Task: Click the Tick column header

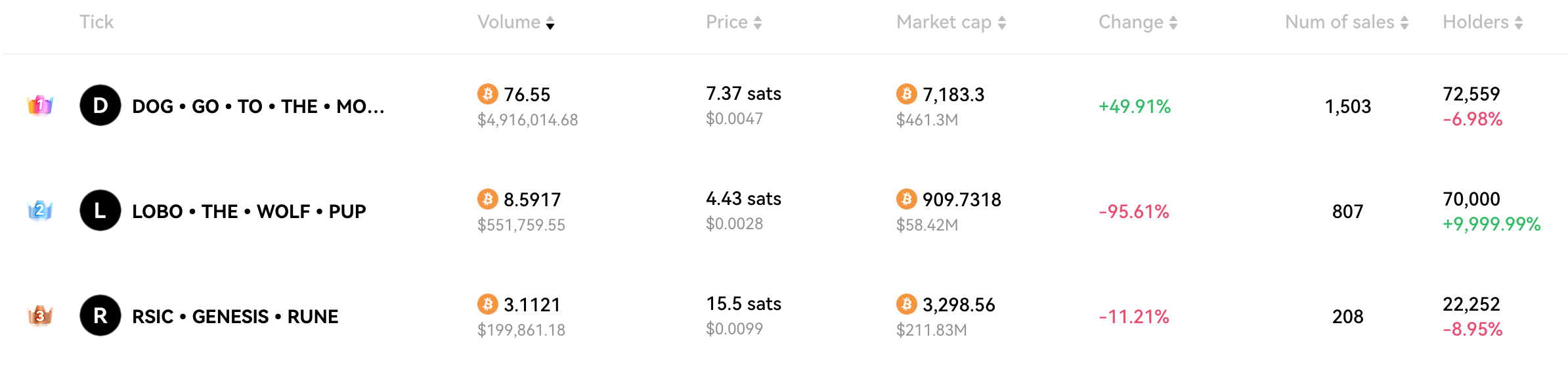Action: coord(97,22)
